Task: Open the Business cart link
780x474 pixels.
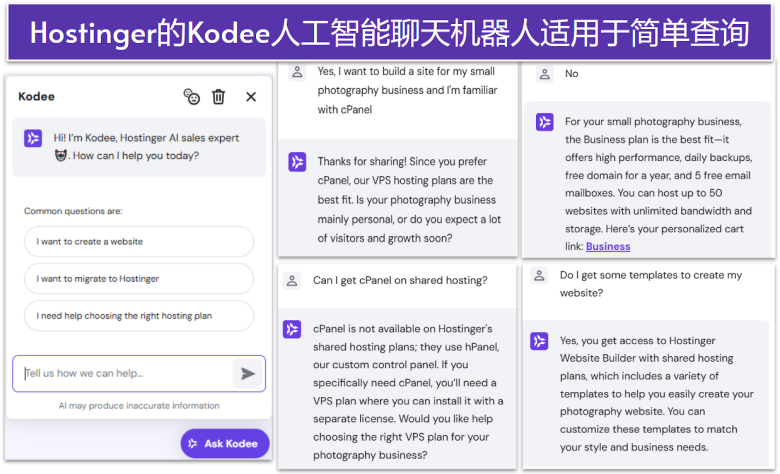Action: 608,246
